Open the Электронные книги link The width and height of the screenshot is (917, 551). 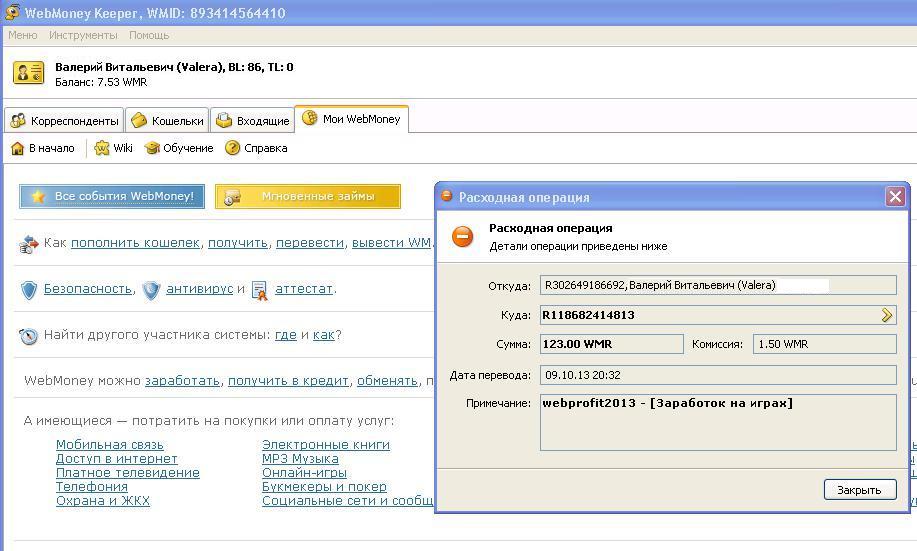point(326,445)
